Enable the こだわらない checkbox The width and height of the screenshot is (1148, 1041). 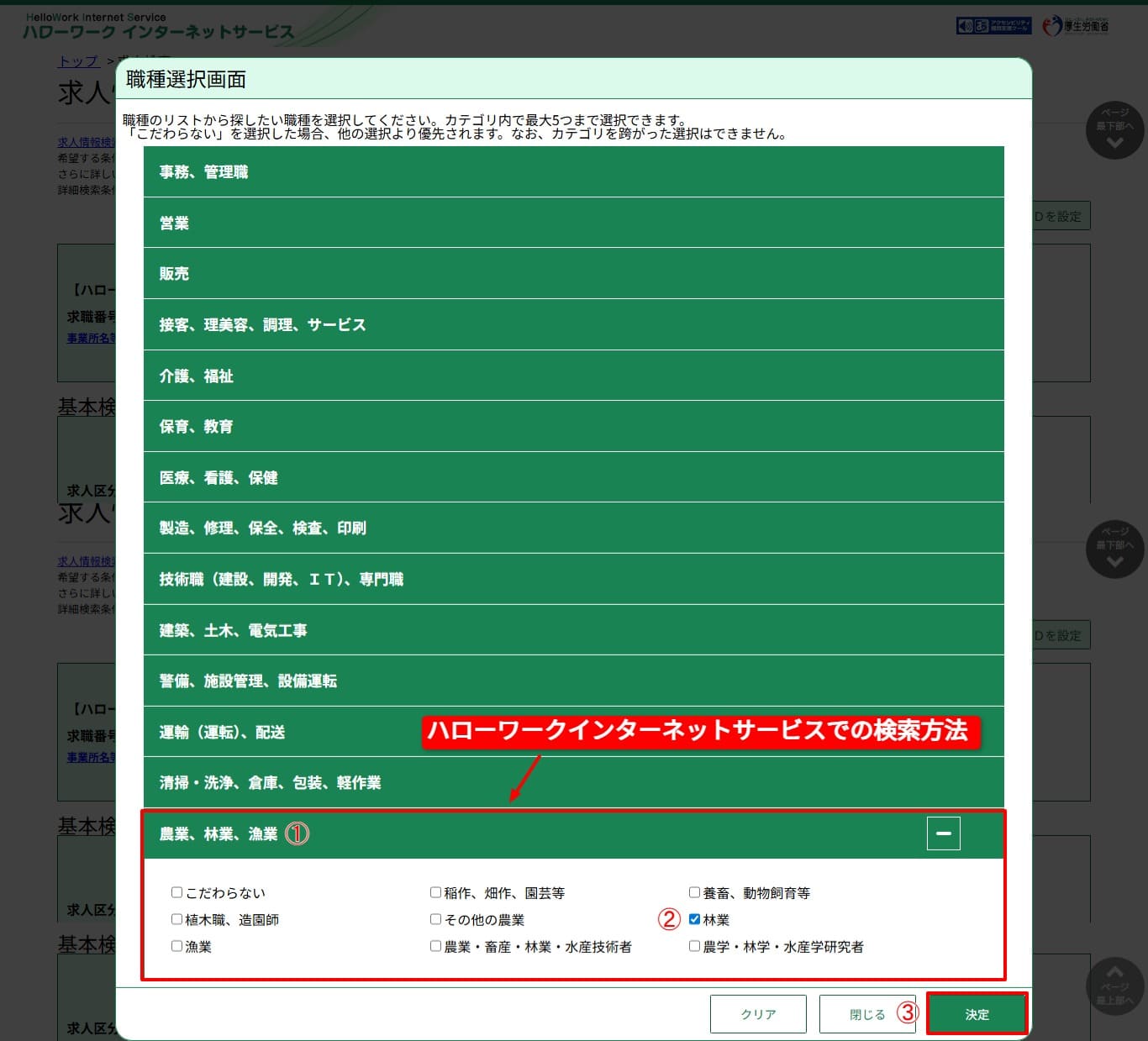tap(176, 892)
